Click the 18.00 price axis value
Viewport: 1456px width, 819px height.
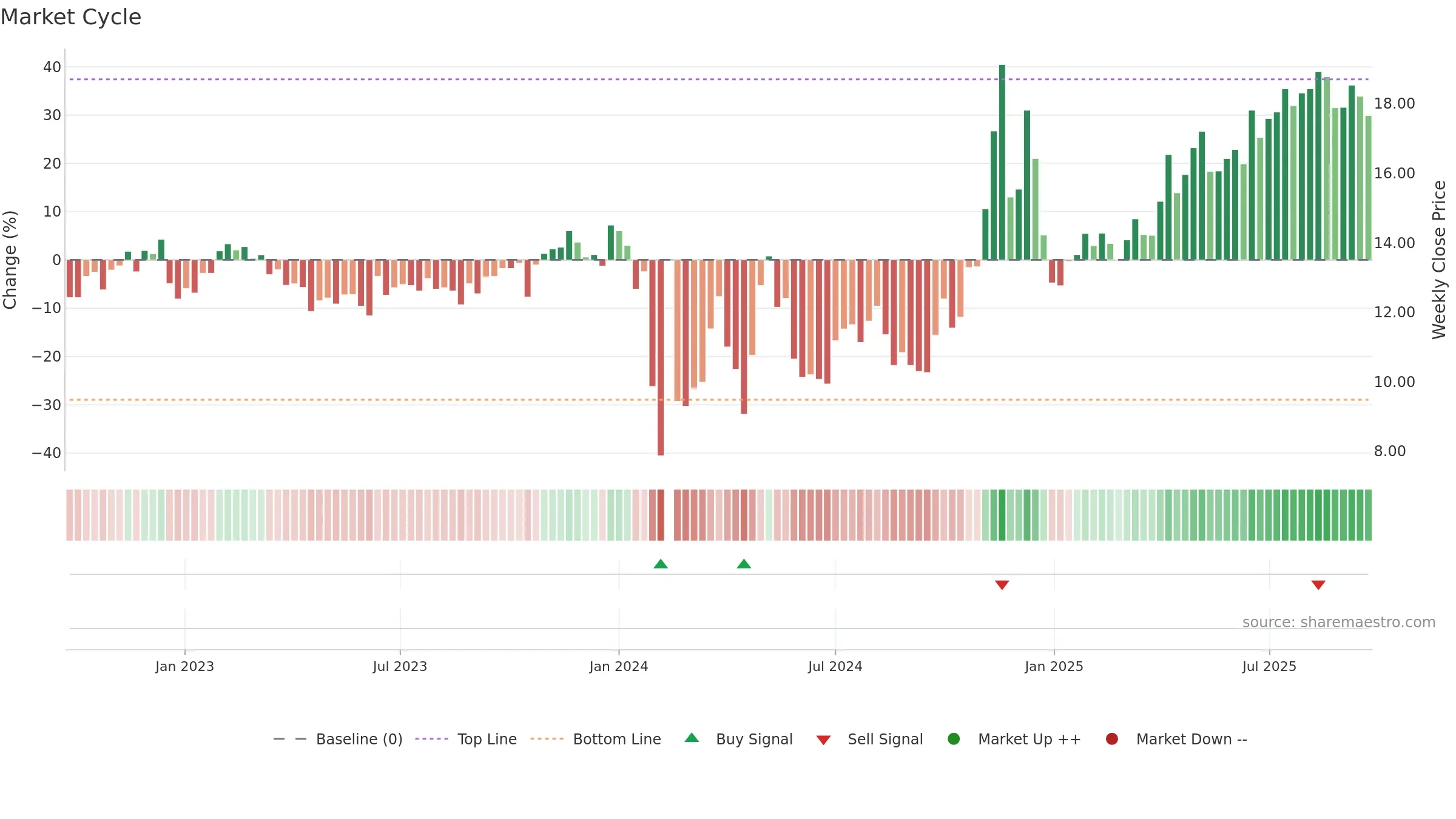point(1394,104)
